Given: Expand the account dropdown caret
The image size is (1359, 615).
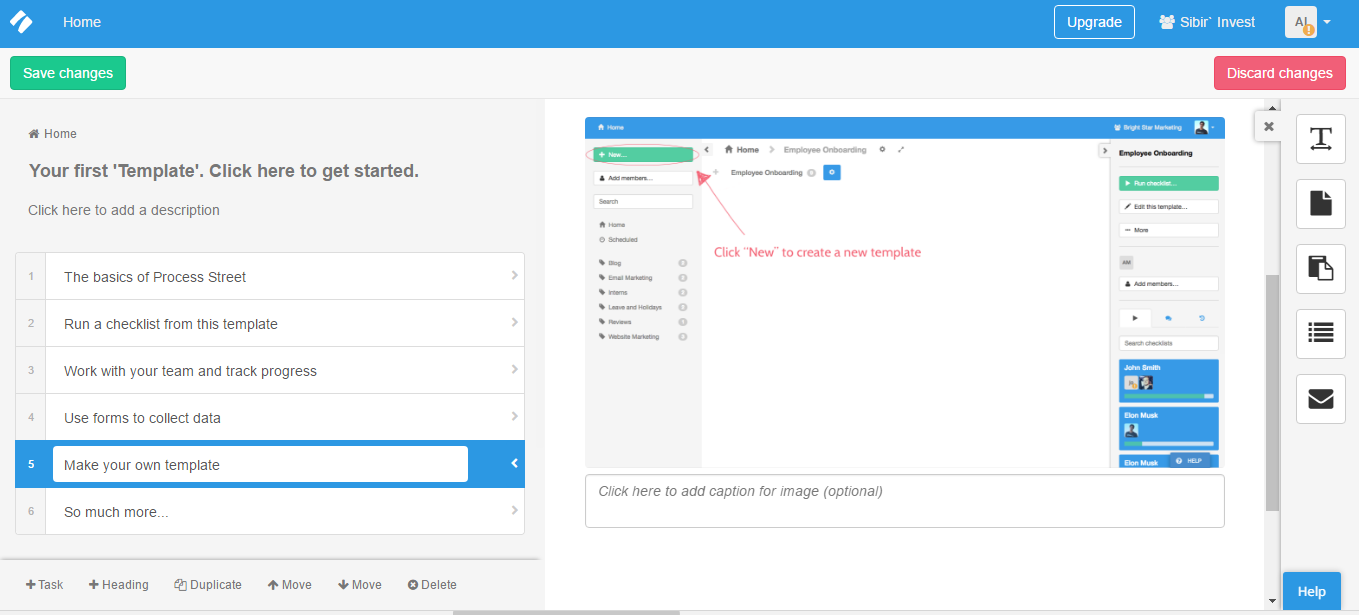Looking at the screenshot, I should tap(1327, 22).
